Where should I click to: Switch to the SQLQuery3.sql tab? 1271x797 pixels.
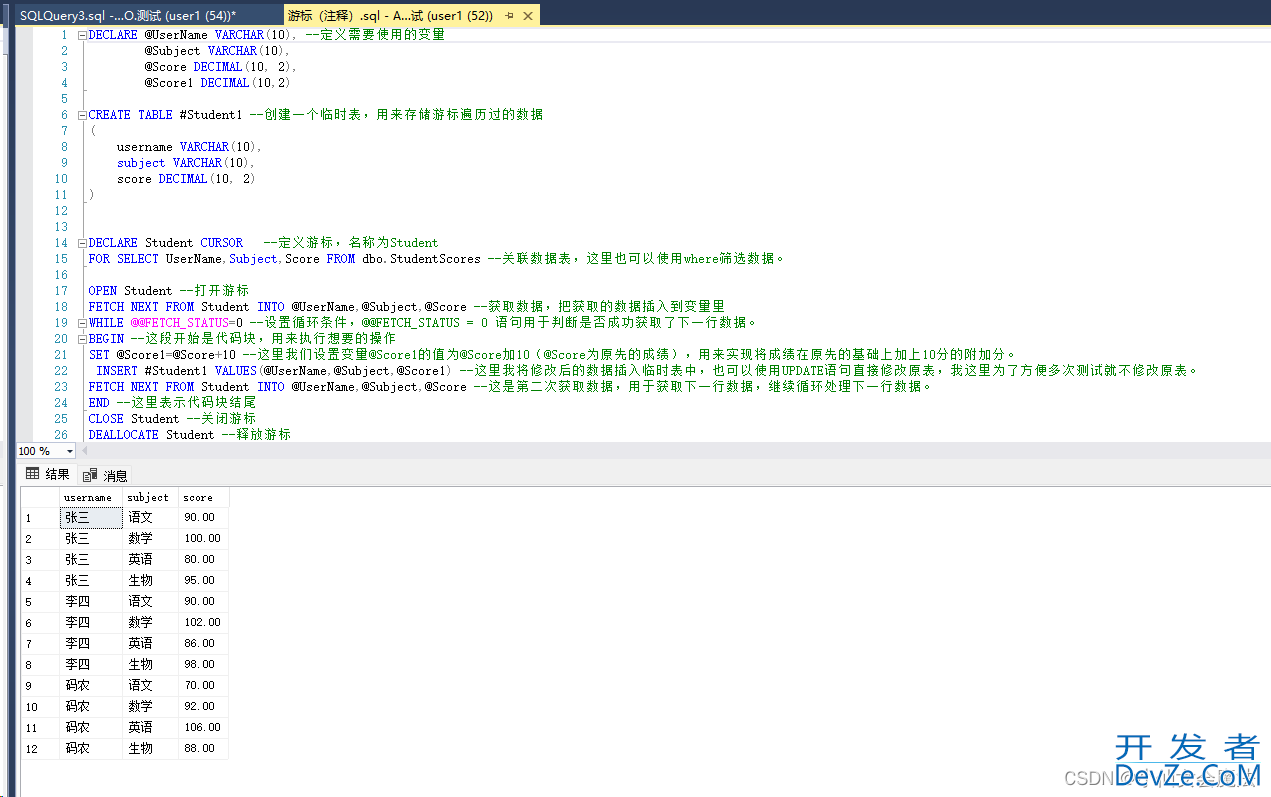point(128,15)
